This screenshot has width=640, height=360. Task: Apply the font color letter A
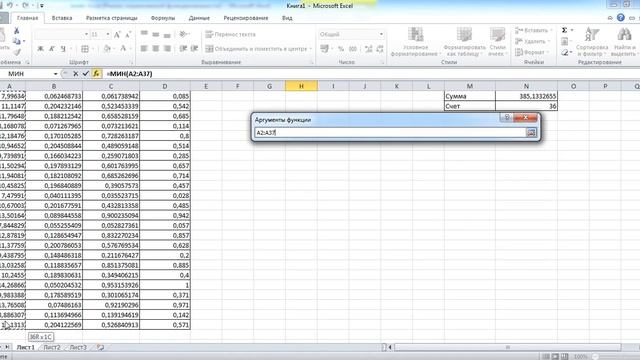coord(123,49)
